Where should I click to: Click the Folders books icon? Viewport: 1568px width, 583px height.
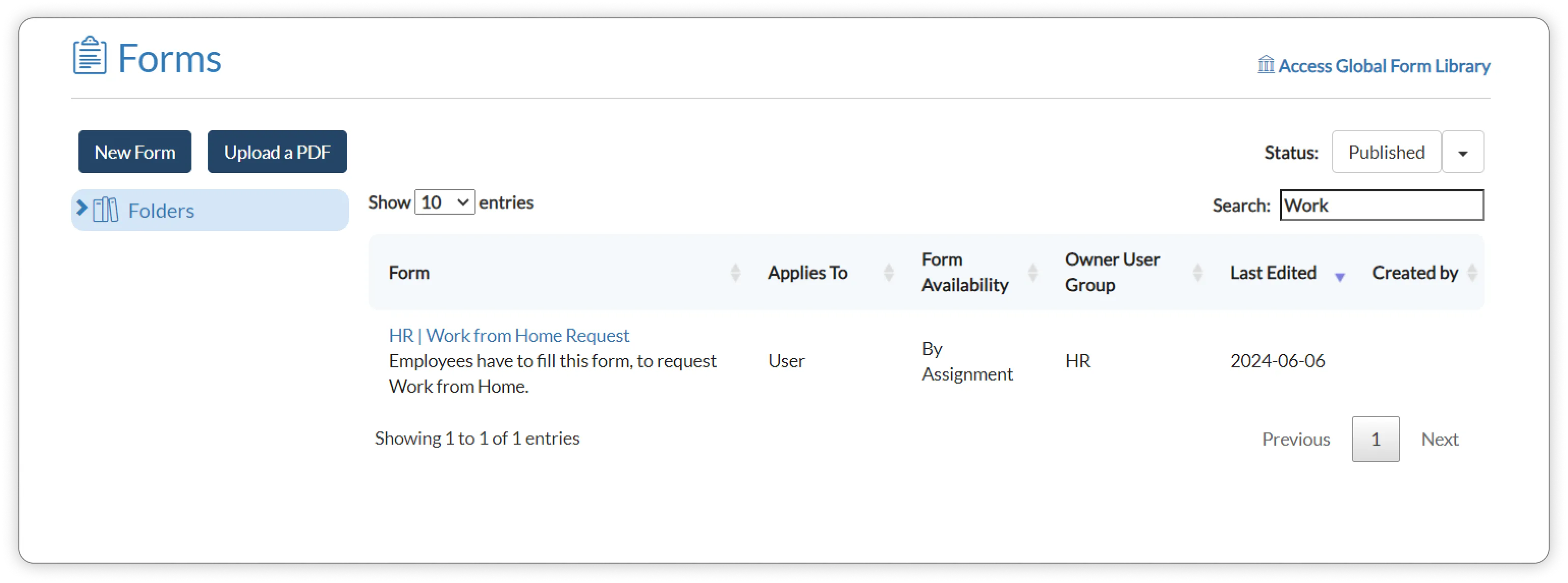tap(105, 210)
